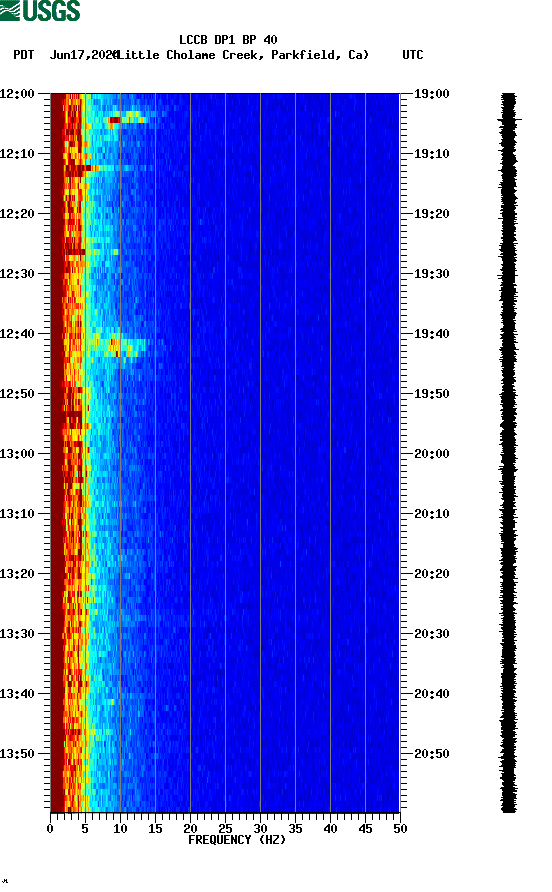Click the 40 Hz axis tick label
The width and height of the screenshot is (552, 892).
pyautogui.click(x=330, y=829)
